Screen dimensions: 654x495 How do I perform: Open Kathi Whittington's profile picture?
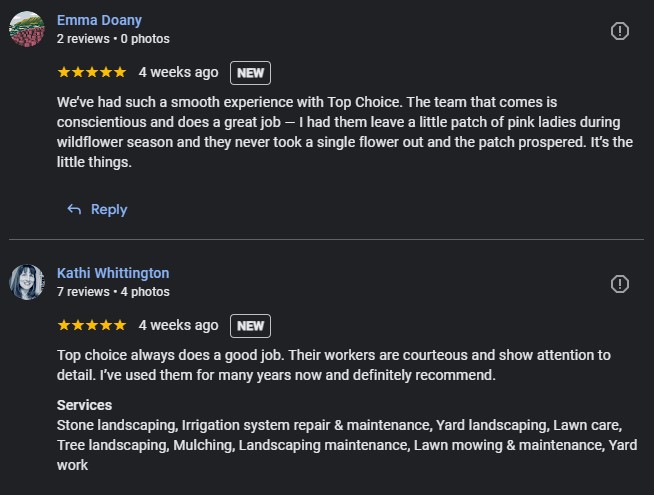pyautogui.click(x=27, y=282)
